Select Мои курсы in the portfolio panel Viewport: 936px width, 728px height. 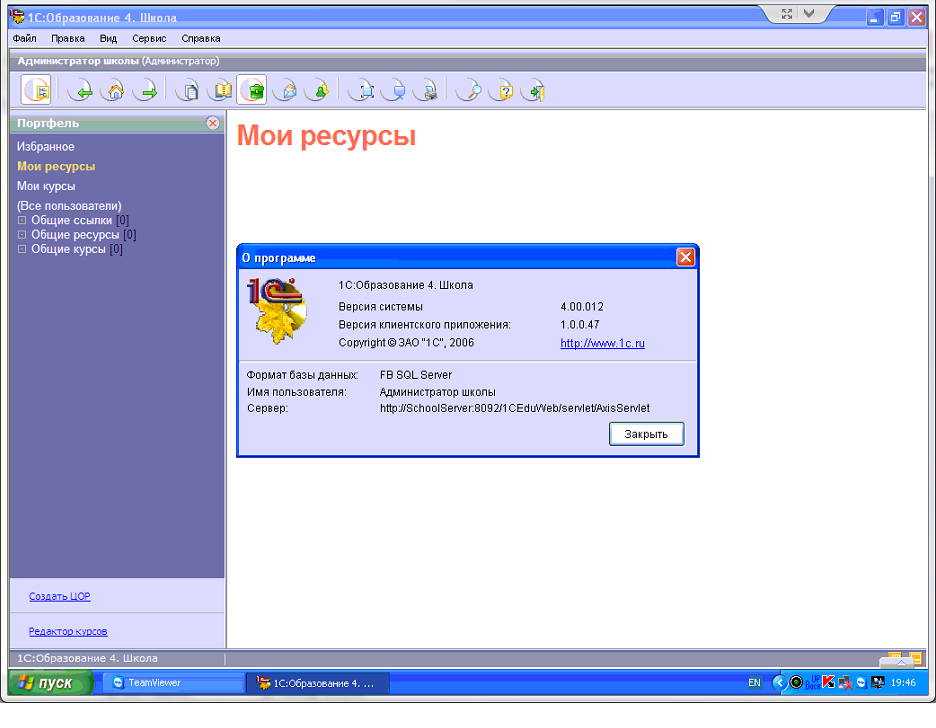pyautogui.click(x=46, y=186)
